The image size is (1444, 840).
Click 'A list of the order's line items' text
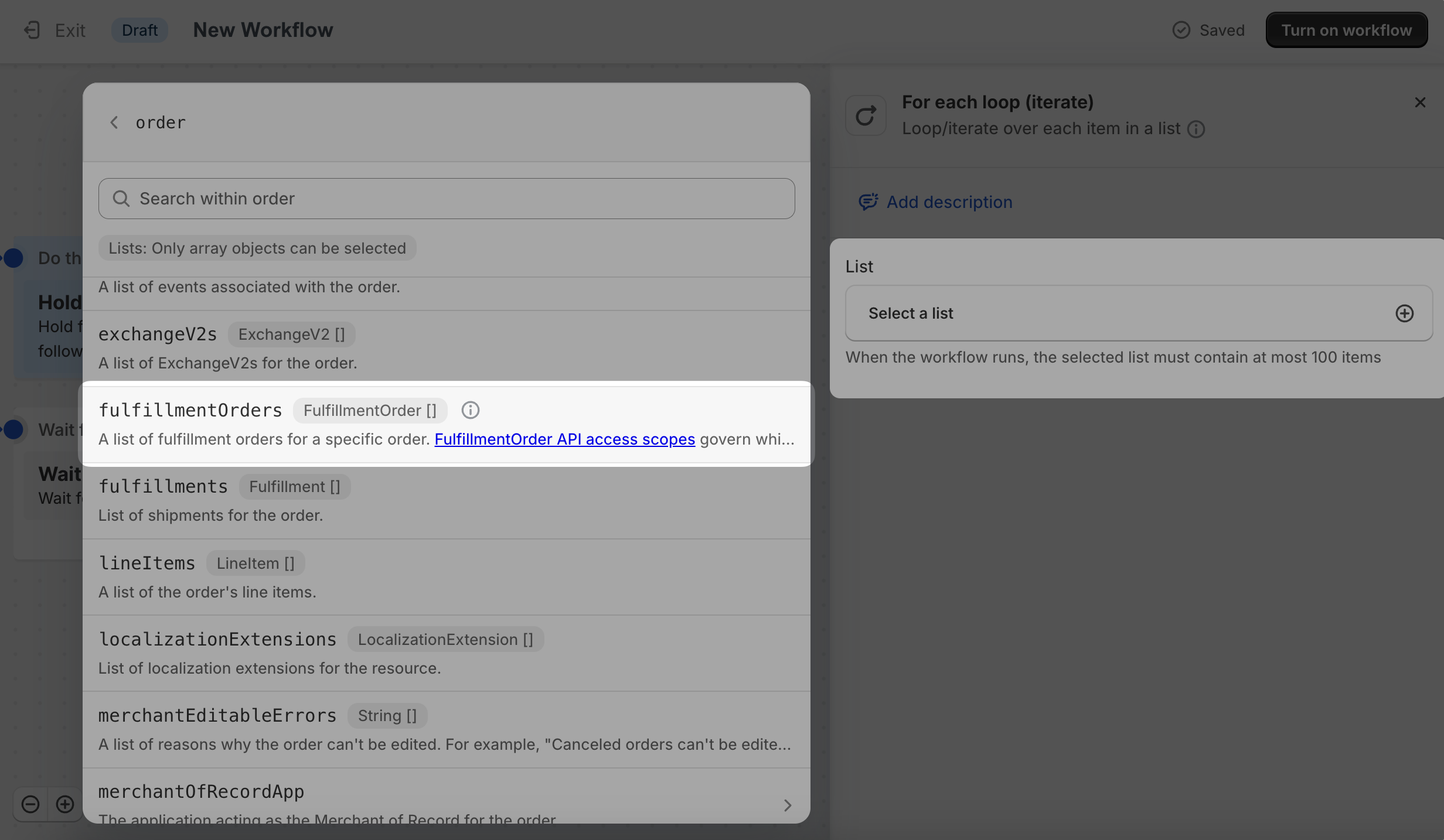click(x=207, y=592)
